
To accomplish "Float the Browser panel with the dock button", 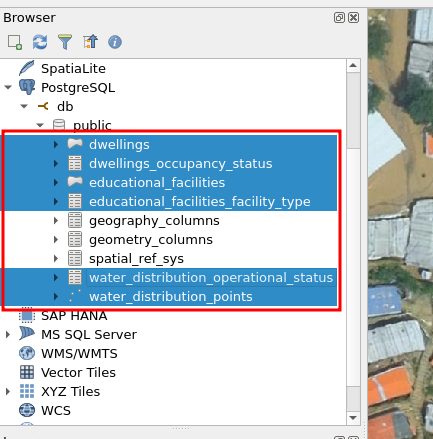I will [339, 17].
